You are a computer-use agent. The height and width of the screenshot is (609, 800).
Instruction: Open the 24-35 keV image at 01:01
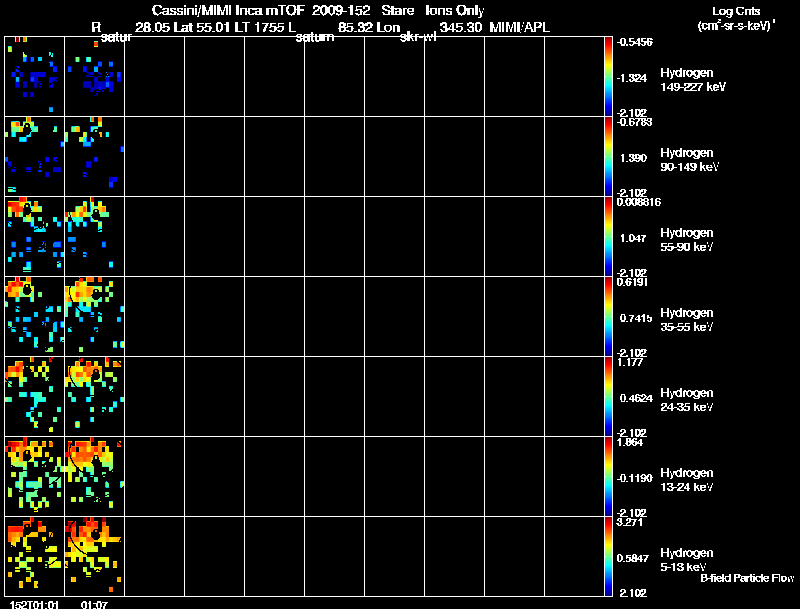[x=35, y=397]
